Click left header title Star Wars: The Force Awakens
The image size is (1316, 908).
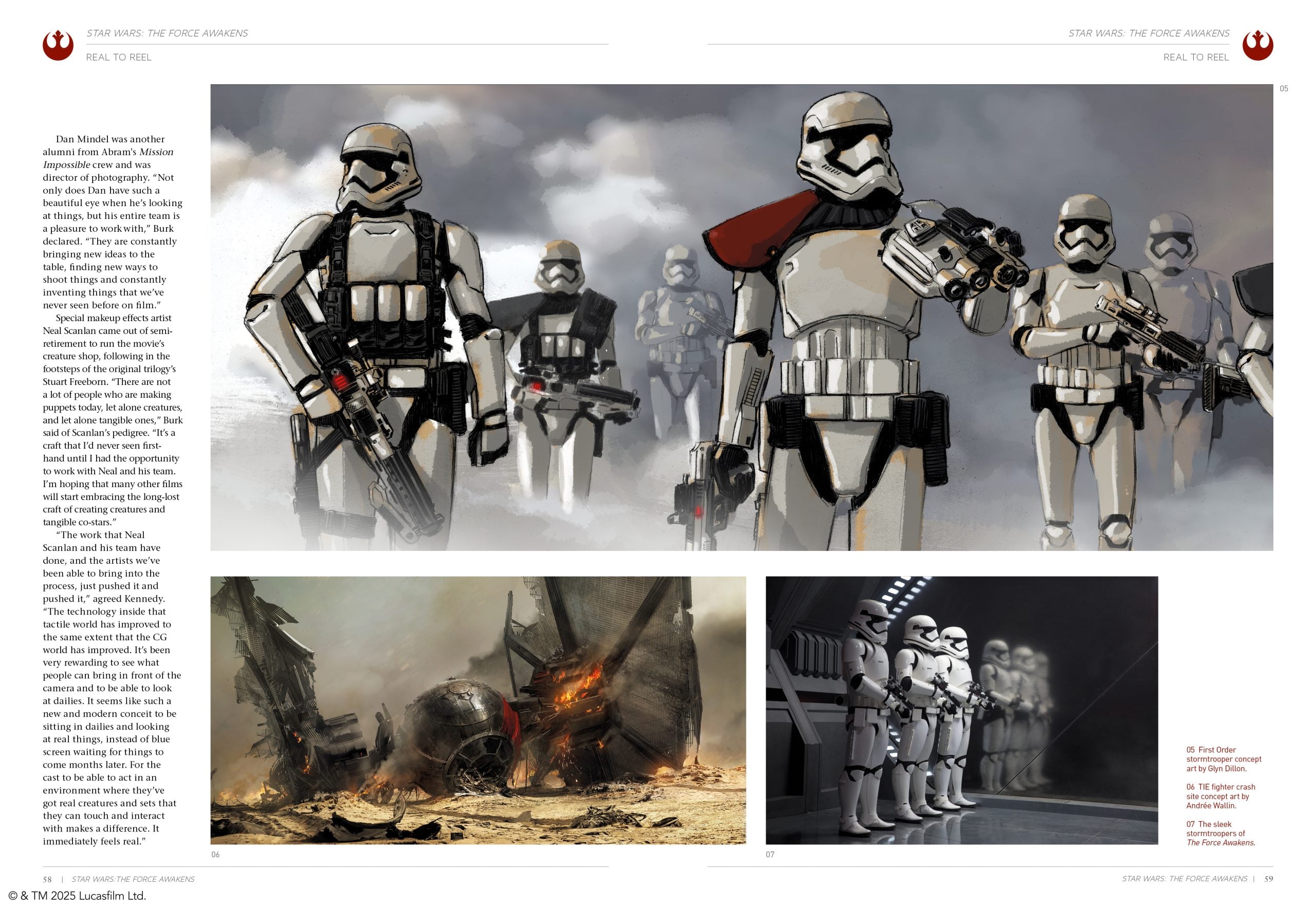pos(167,33)
